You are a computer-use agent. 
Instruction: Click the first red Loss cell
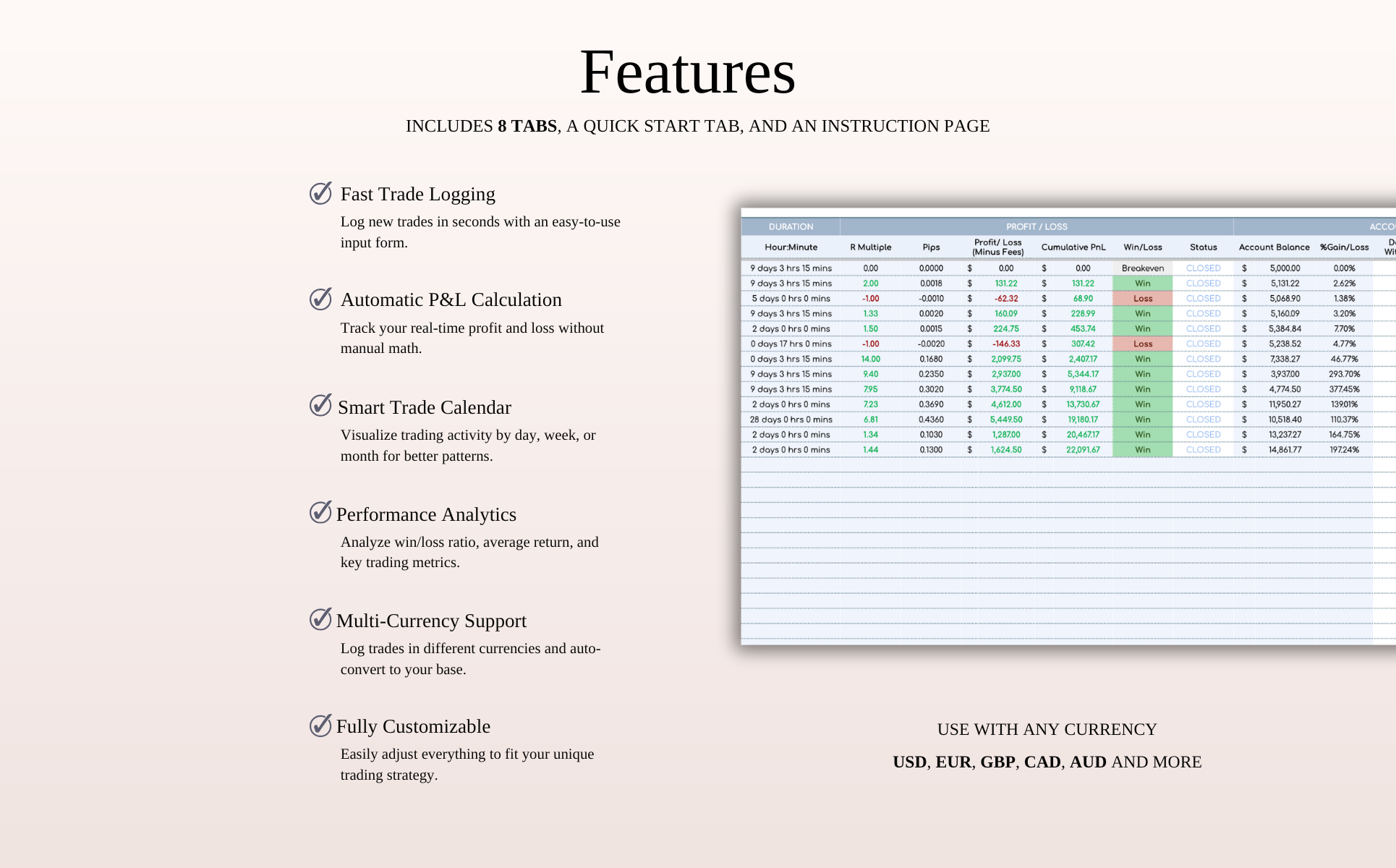1143,299
